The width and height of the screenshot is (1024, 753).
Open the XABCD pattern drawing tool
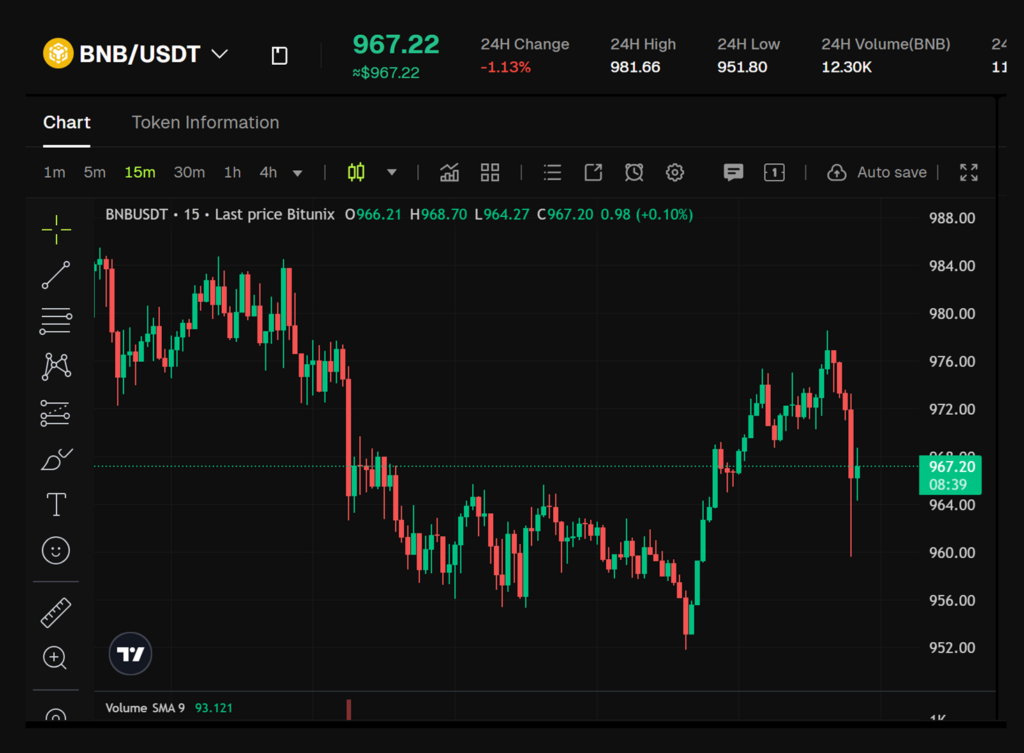point(56,367)
